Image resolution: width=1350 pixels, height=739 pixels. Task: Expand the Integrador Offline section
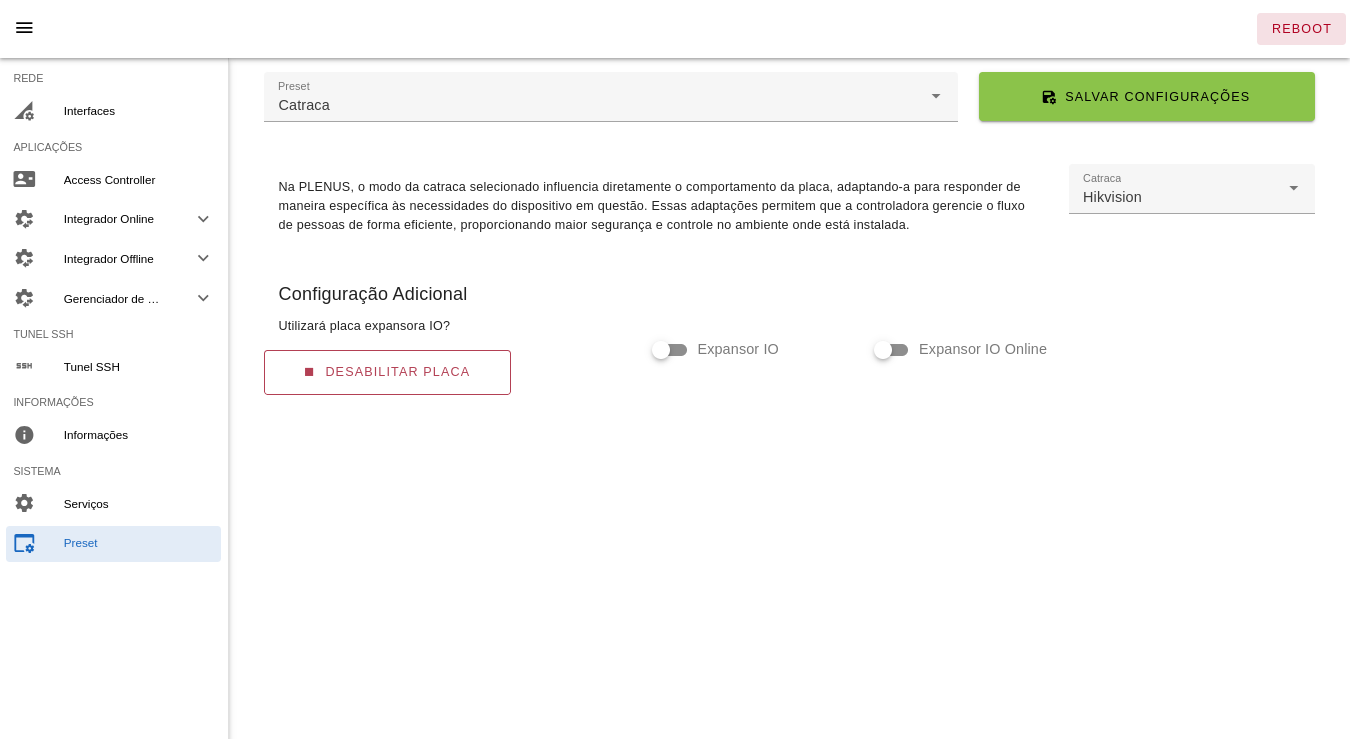pos(204,258)
